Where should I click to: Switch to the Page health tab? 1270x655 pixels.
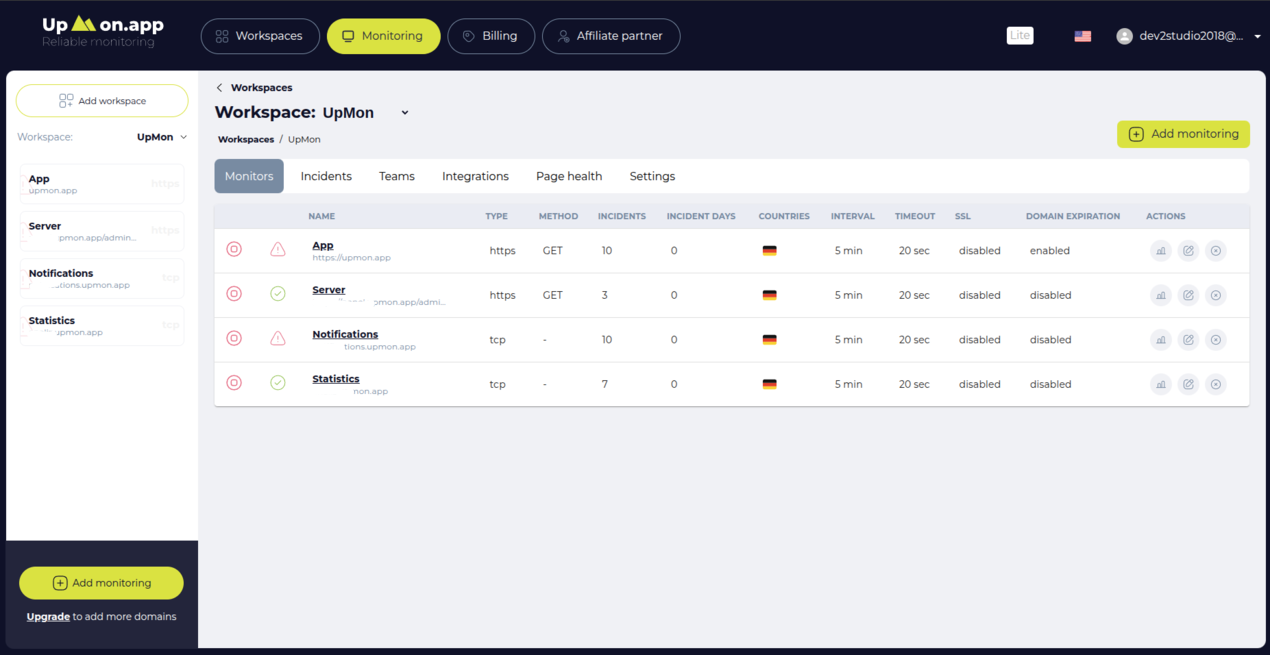pyautogui.click(x=569, y=176)
